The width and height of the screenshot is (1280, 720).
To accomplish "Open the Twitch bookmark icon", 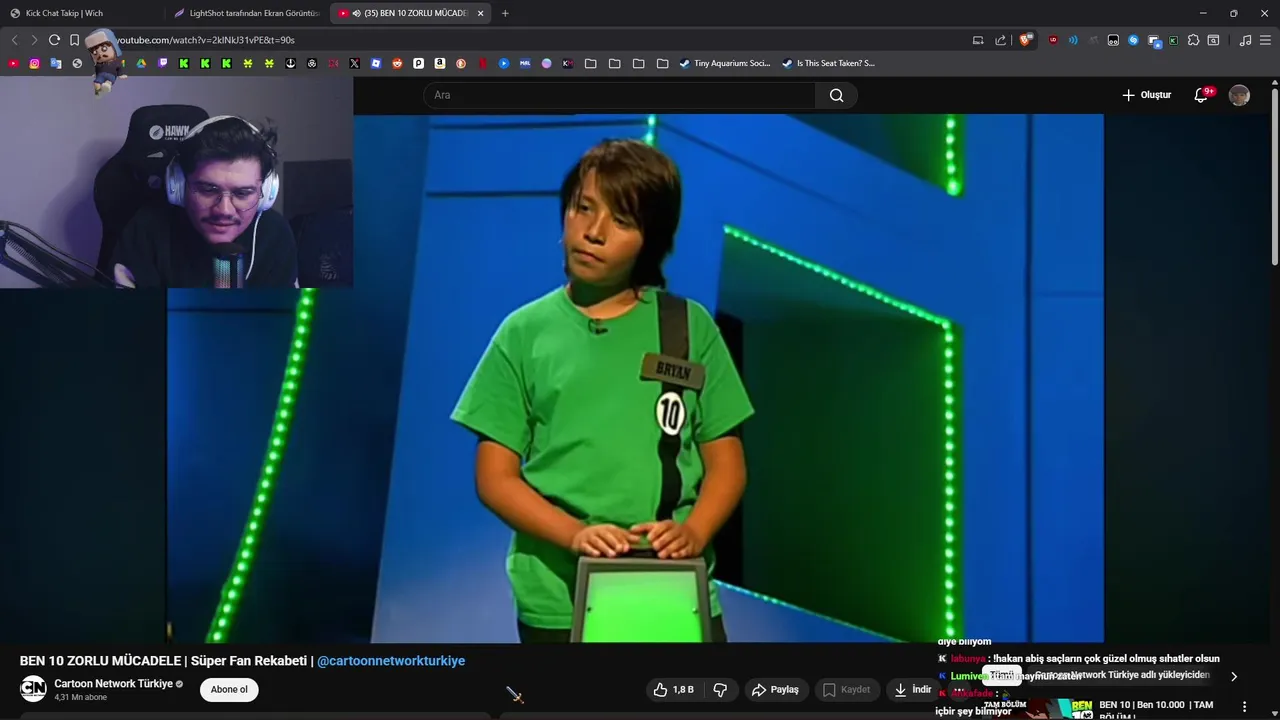I will click(163, 63).
